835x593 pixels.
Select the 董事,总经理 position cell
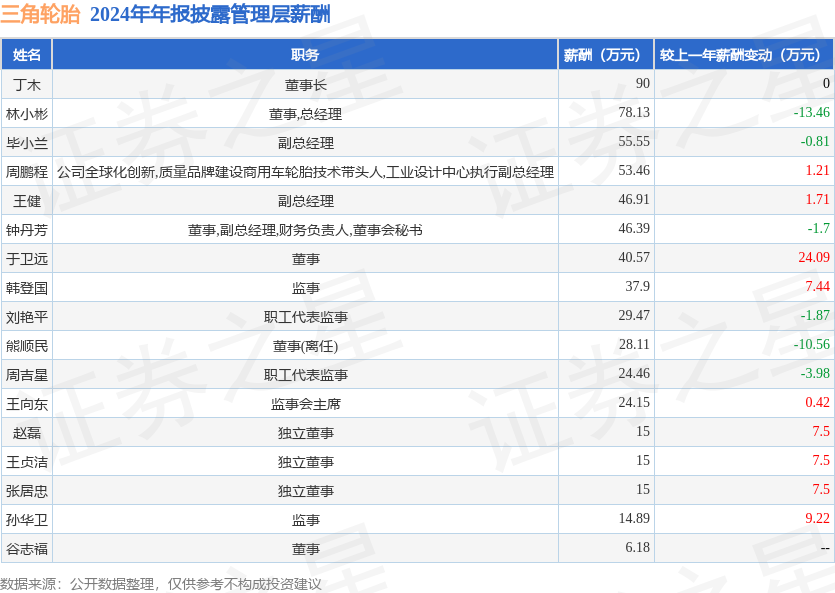[x=305, y=114]
